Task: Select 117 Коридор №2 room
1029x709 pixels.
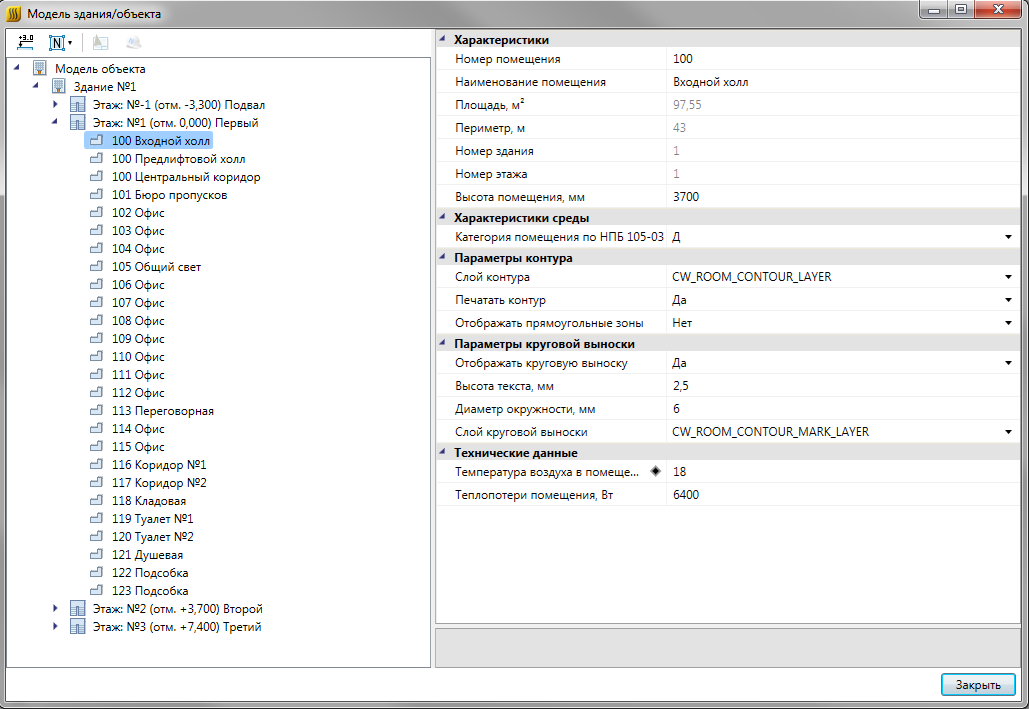Action: [159, 483]
